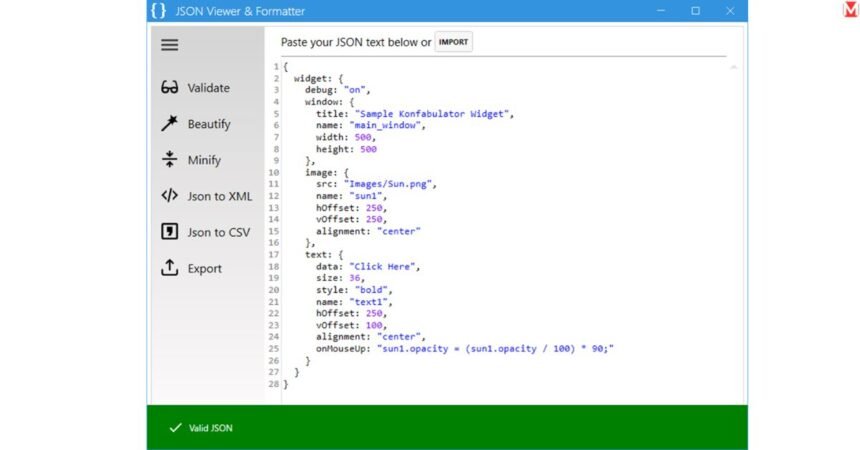The width and height of the screenshot is (860, 450).
Task: Click the vOffset value on line 14
Action: coord(374,219)
